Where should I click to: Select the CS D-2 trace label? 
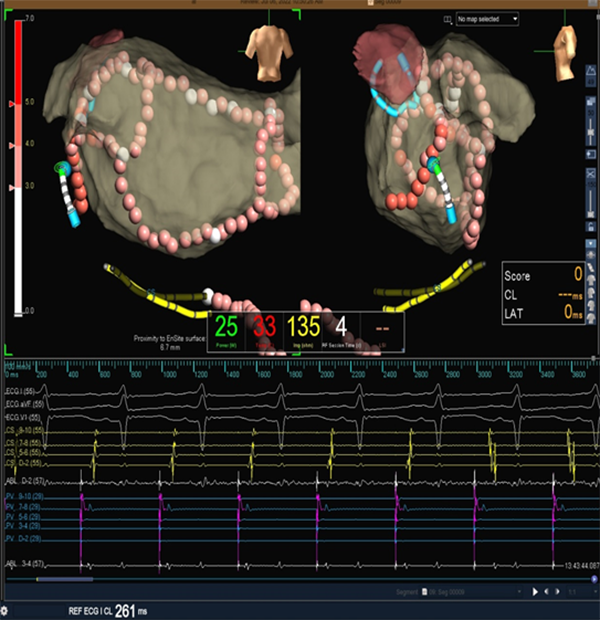coord(23,463)
